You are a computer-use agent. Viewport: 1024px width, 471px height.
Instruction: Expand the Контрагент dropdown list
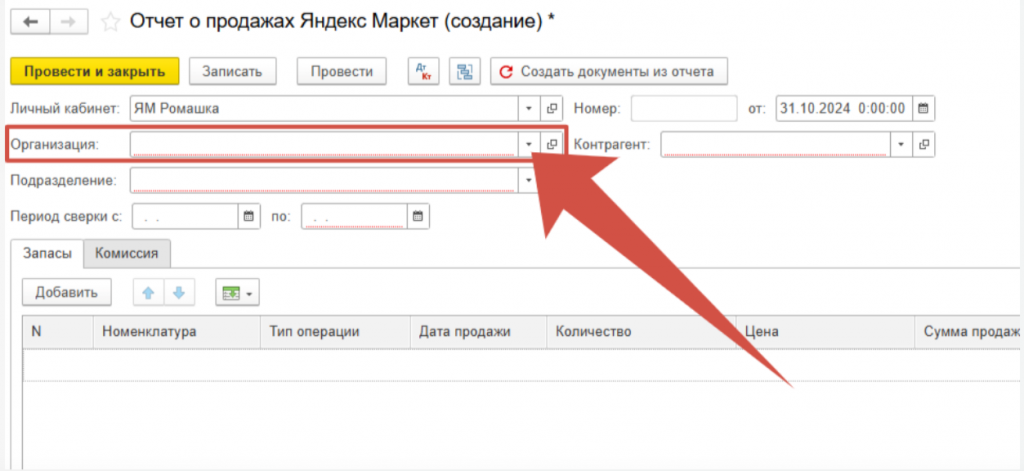point(901,145)
